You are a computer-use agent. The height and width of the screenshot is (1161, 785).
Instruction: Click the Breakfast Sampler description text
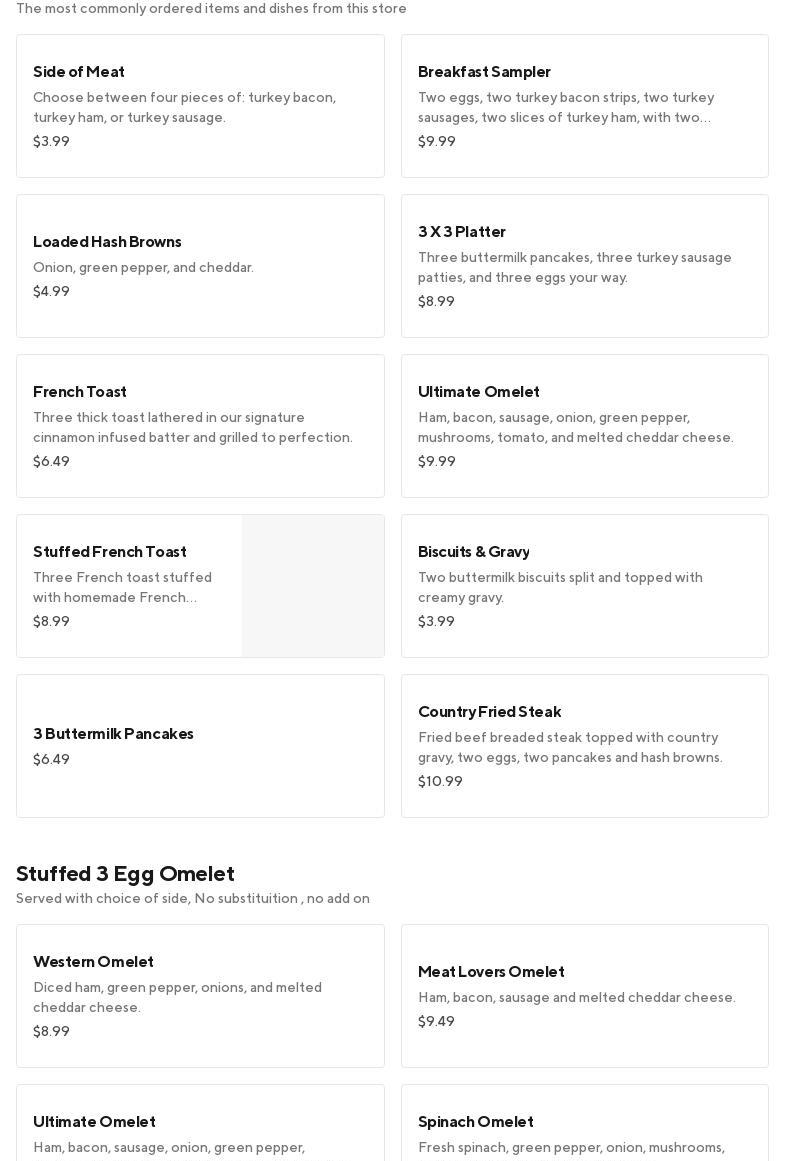[x=566, y=108]
